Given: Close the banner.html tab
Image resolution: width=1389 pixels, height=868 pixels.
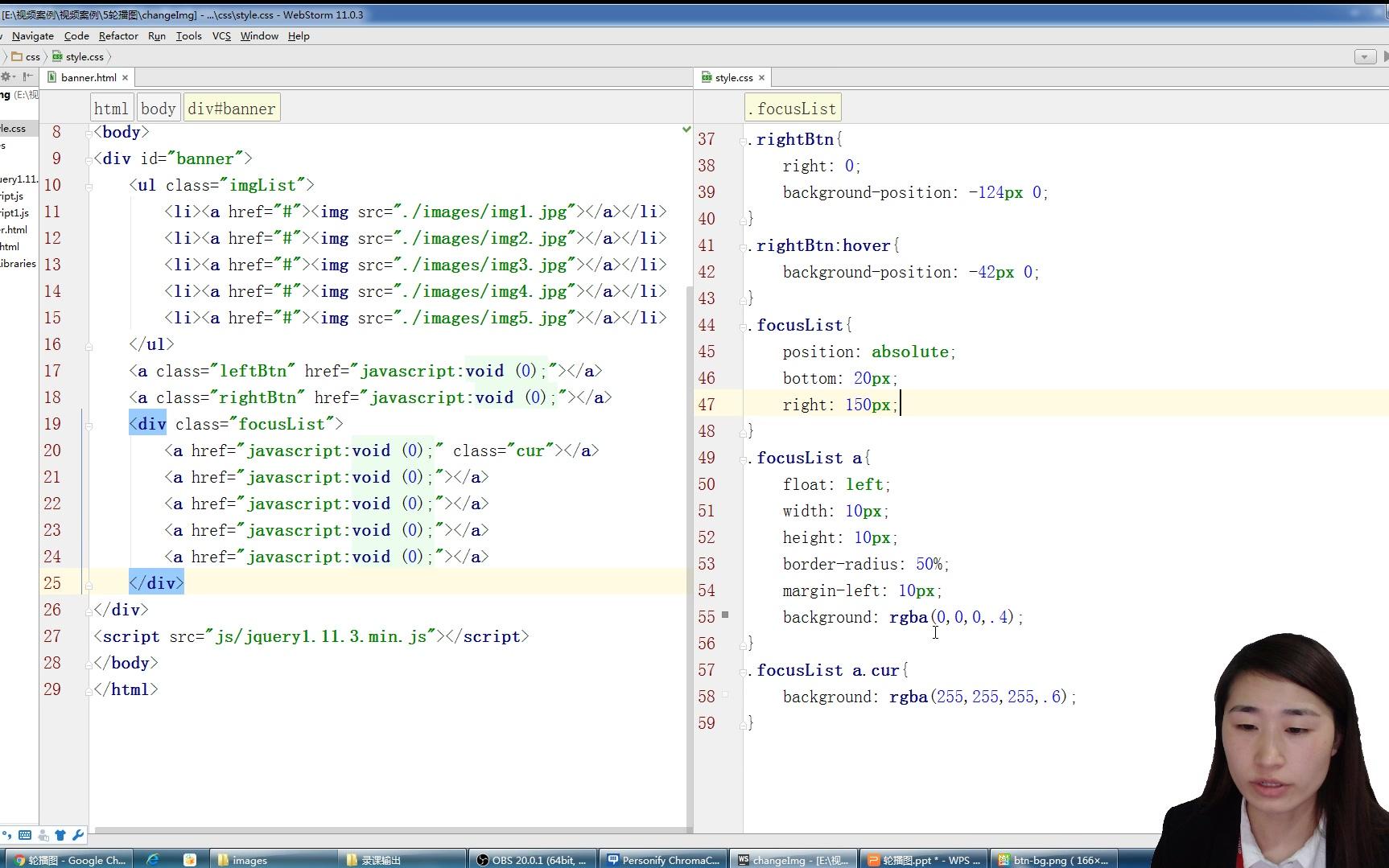Looking at the screenshot, I should coord(125,77).
